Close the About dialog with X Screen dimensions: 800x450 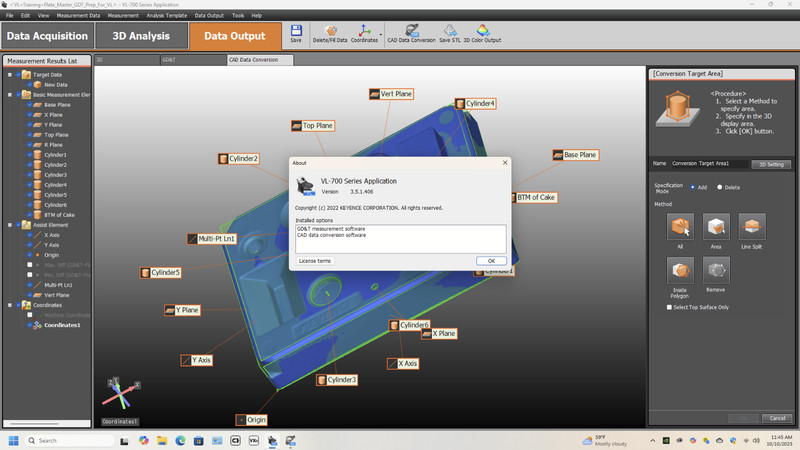click(505, 163)
